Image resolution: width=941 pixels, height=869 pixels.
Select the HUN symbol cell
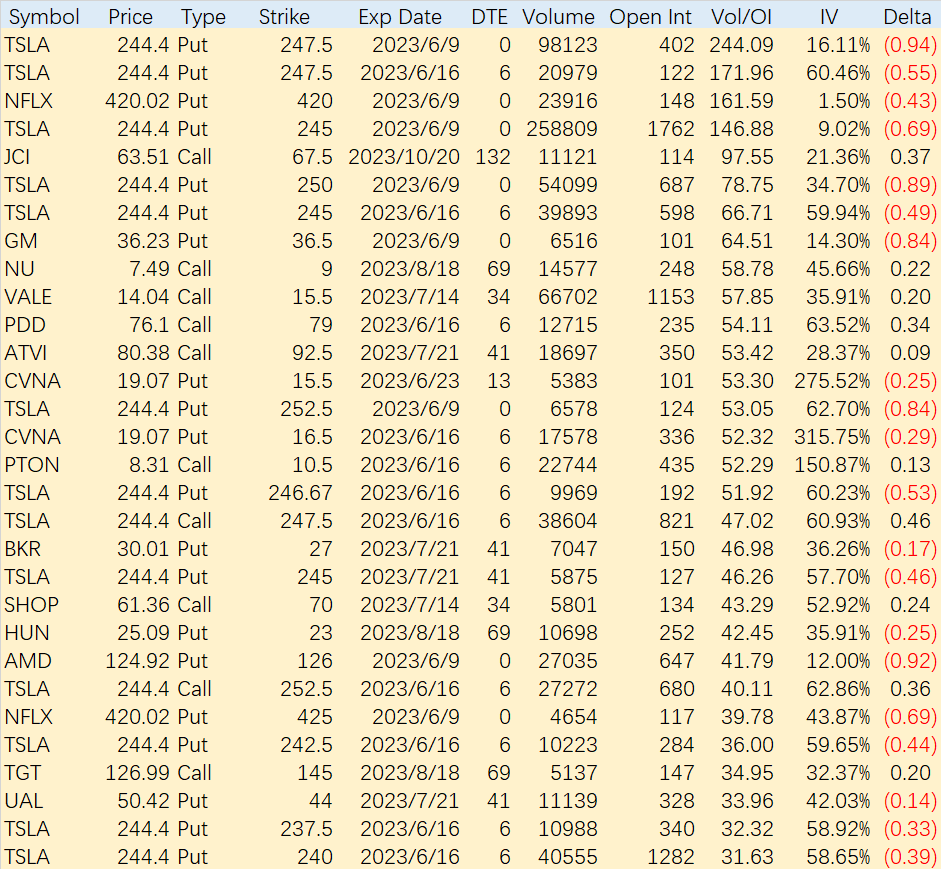point(26,633)
